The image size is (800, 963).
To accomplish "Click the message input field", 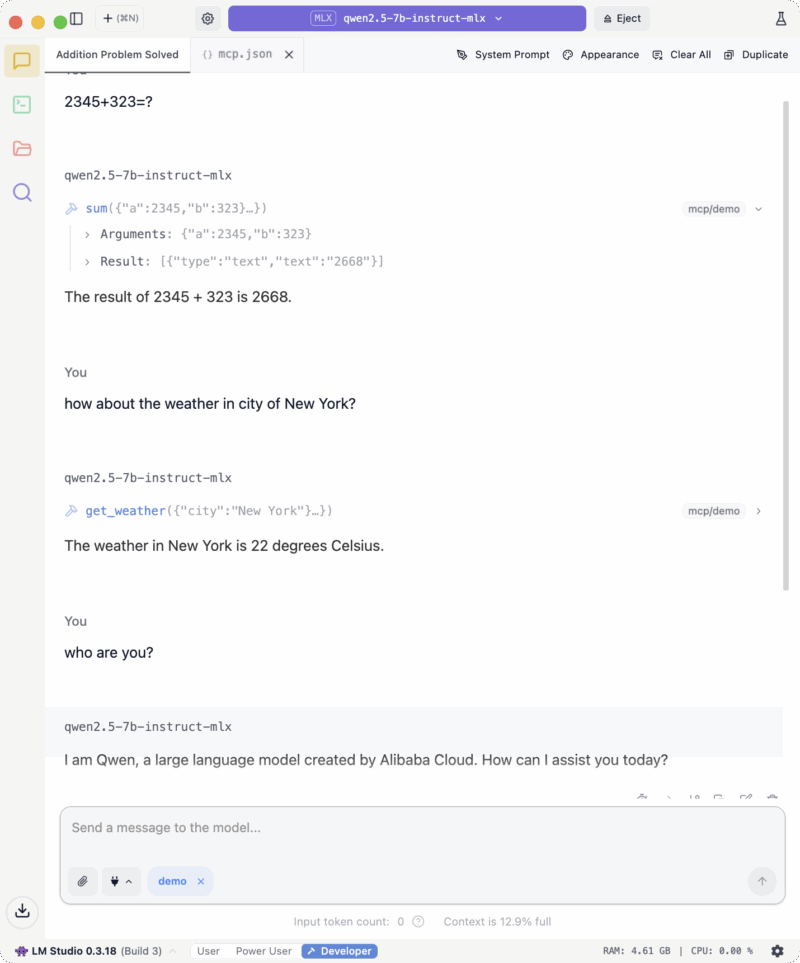I will click(400, 828).
